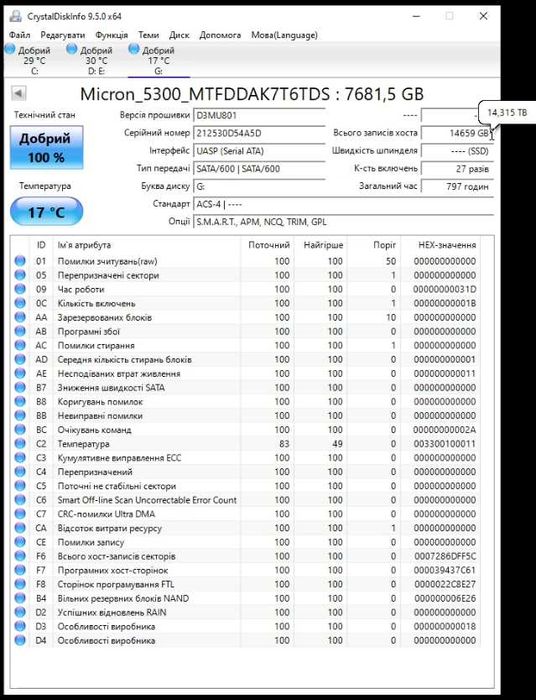
Task: Click status icon of attribute C4
Action: coord(20,472)
